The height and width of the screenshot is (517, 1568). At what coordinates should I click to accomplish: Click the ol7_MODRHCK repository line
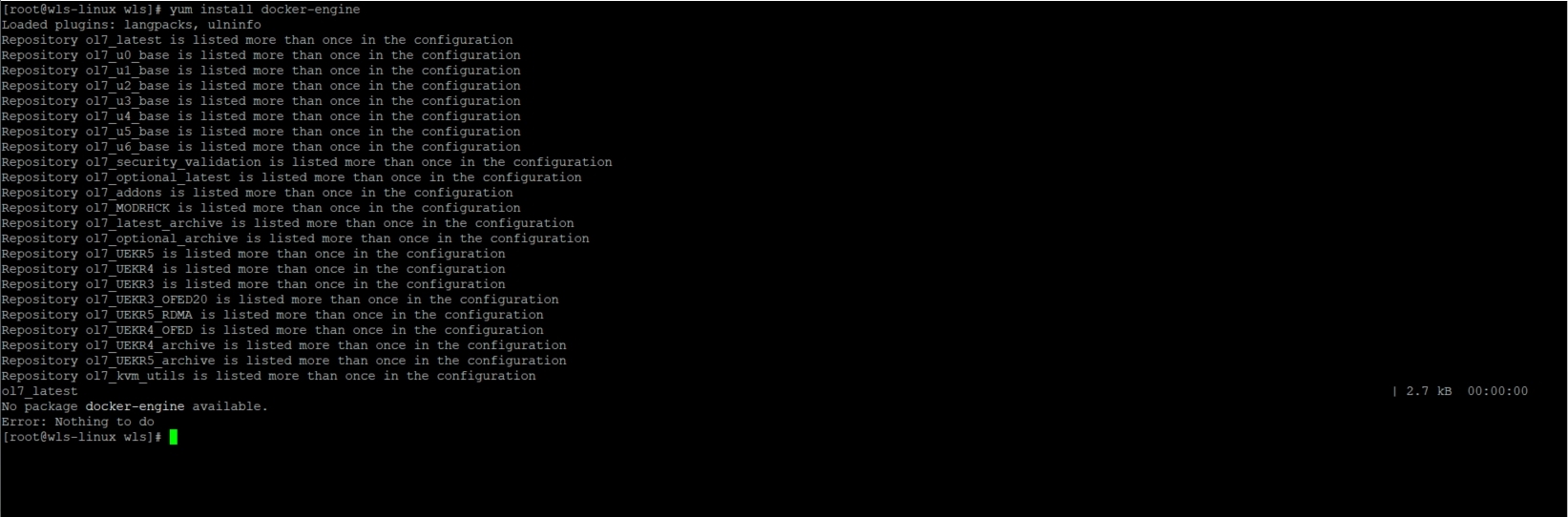pos(261,208)
